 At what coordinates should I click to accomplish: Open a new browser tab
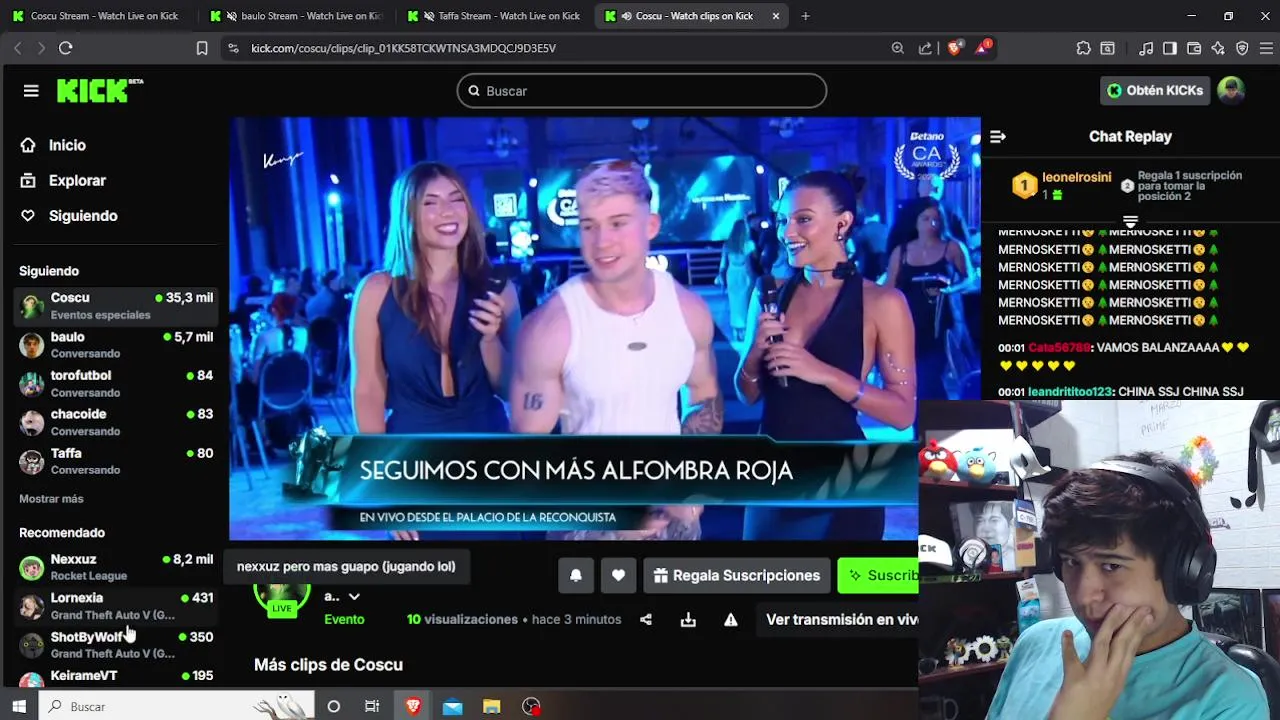(805, 16)
